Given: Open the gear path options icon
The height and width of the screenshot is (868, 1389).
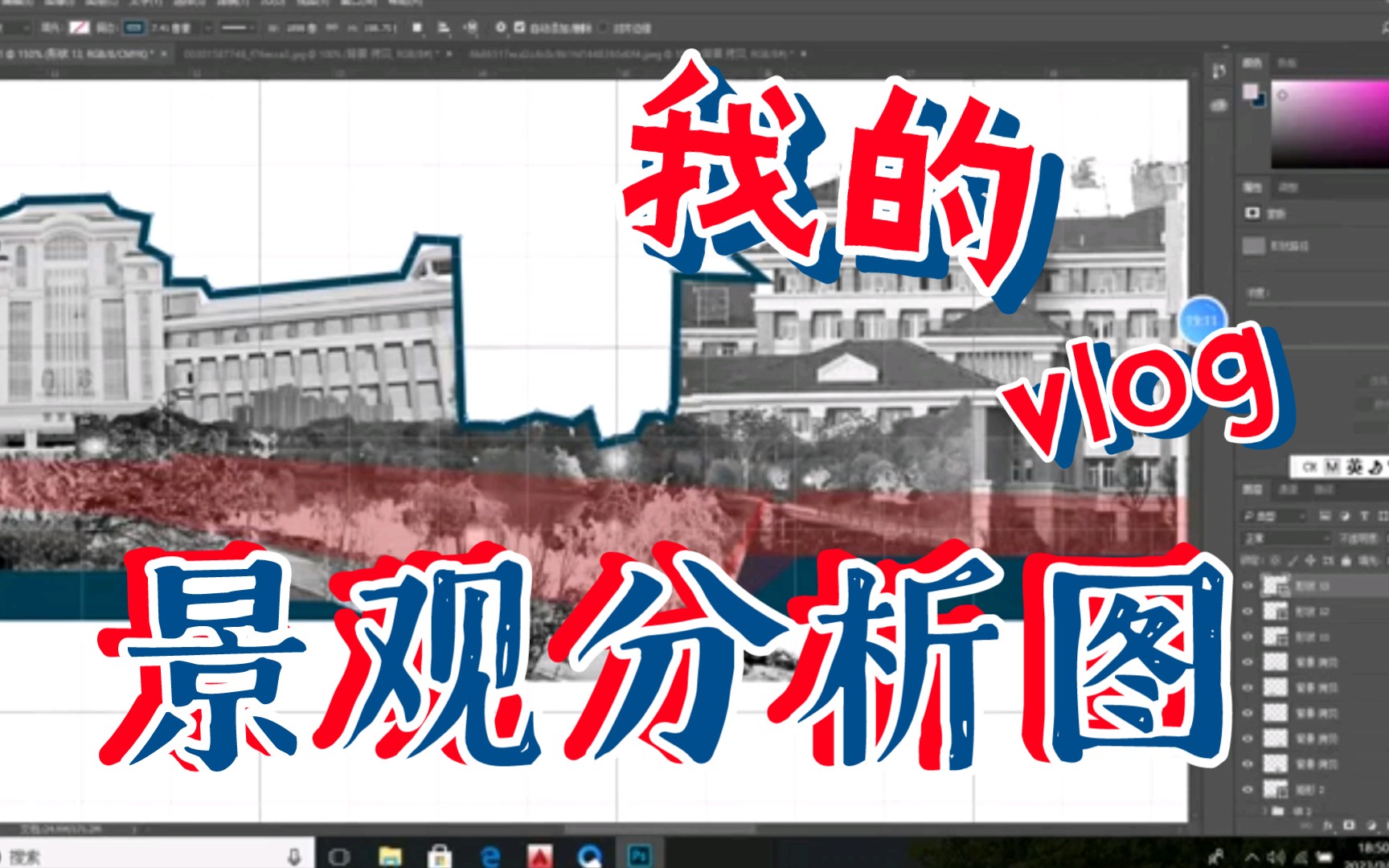Looking at the screenshot, I should (x=500, y=28).
